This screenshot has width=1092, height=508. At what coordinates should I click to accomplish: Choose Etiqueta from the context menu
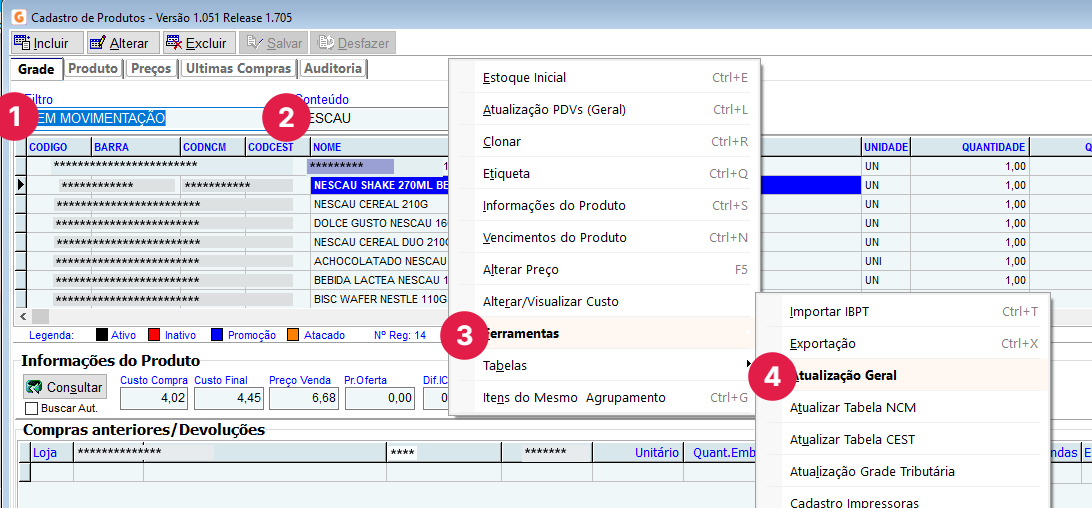[x=604, y=174]
